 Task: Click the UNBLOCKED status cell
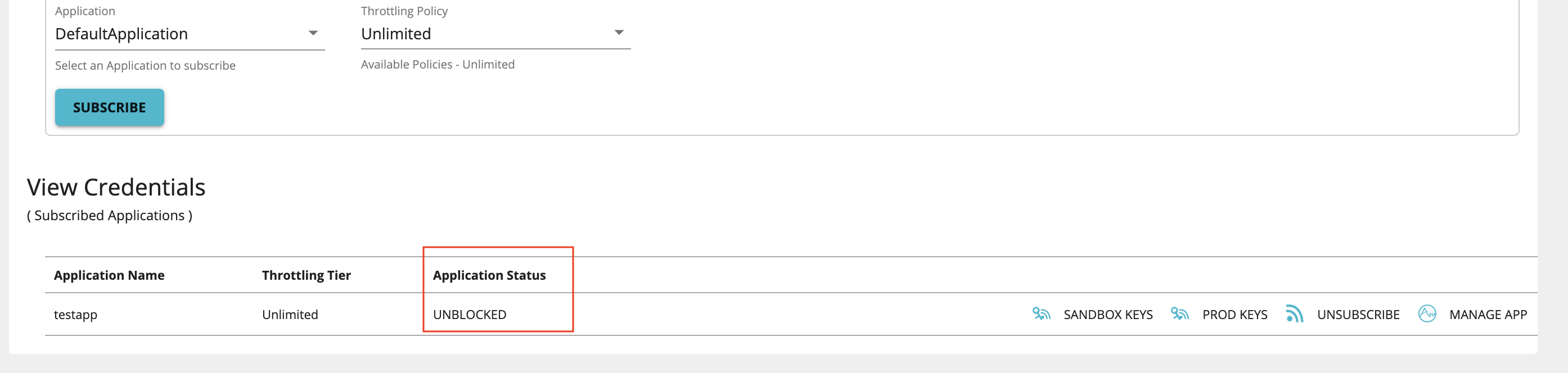469,315
